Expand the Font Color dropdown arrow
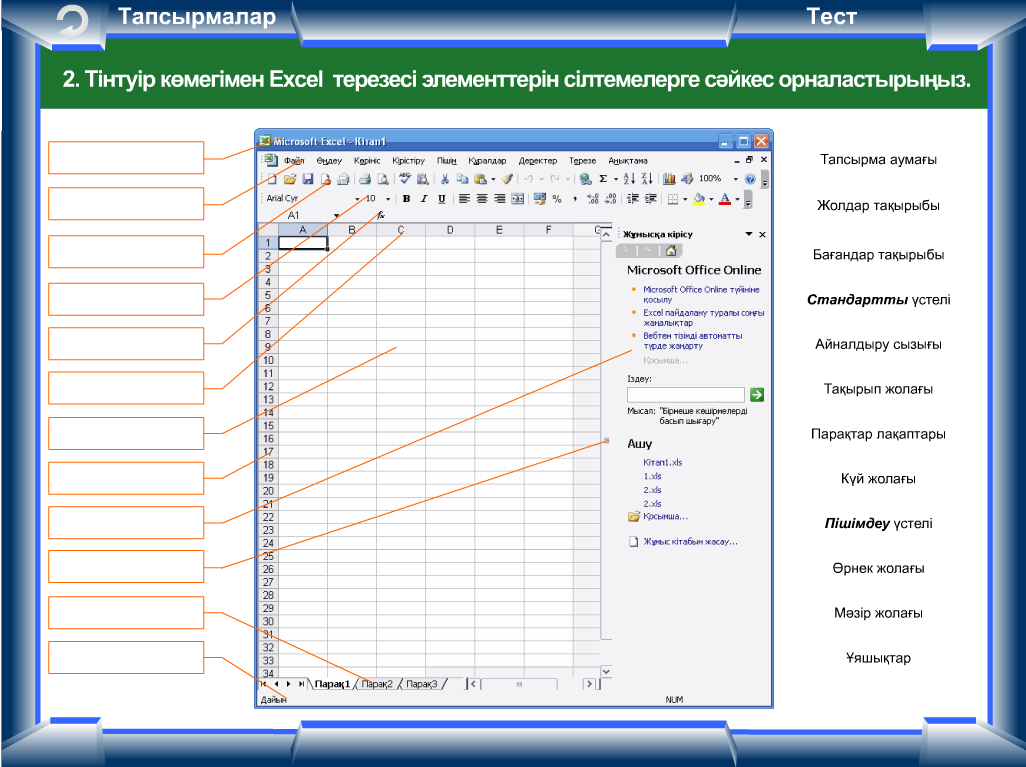Image resolution: width=1026 pixels, height=767 pixels. click(x=737, y=199)
